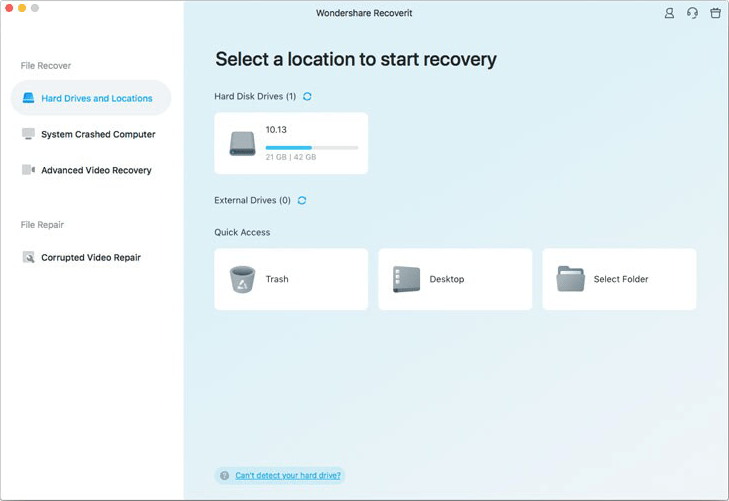Click the Advanced Video Recovery camera icon
Image resolution: width=729 pixels, height=501 pixels.
coord(28,170)
